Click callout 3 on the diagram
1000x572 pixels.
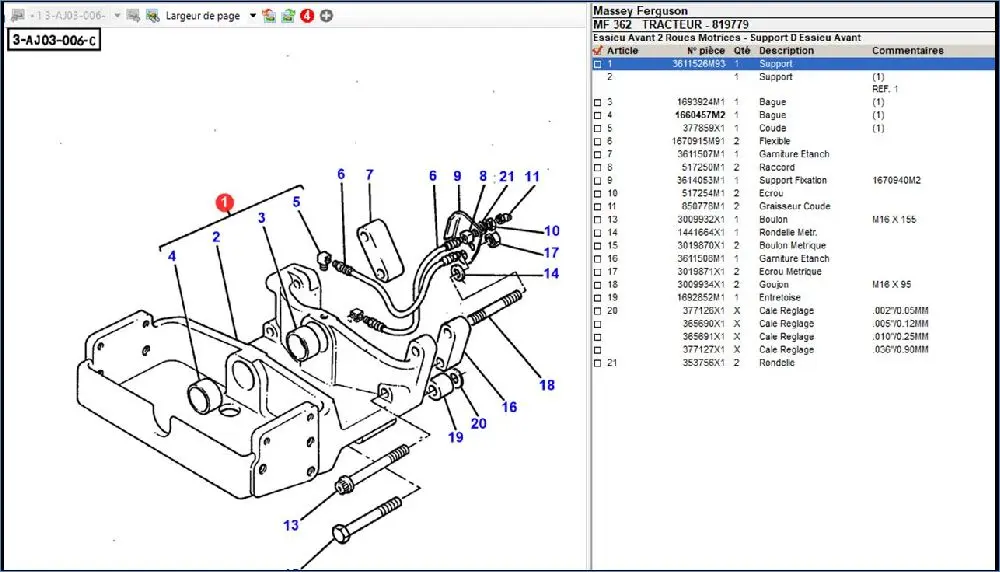click(261, 218)
